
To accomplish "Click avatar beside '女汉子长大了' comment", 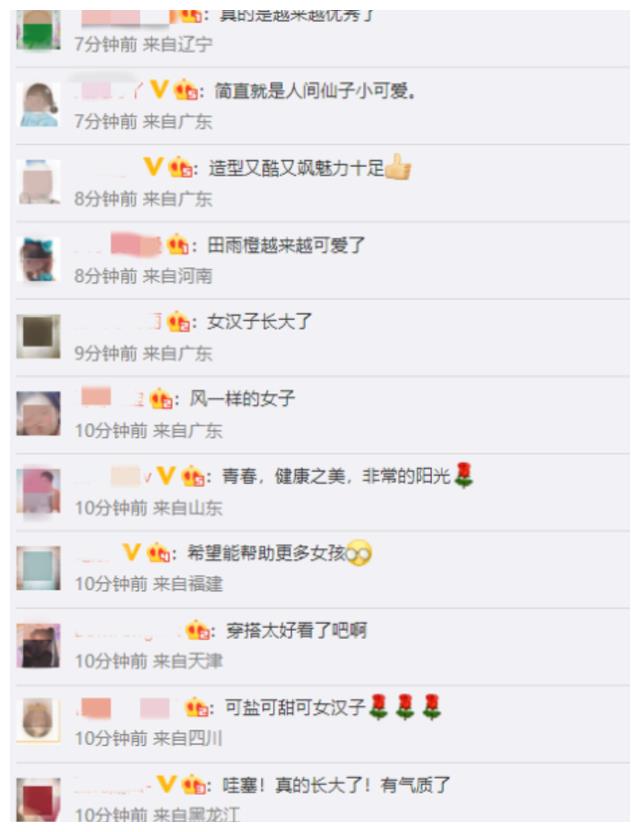I will pyautogui.click(x=38, y=336).
